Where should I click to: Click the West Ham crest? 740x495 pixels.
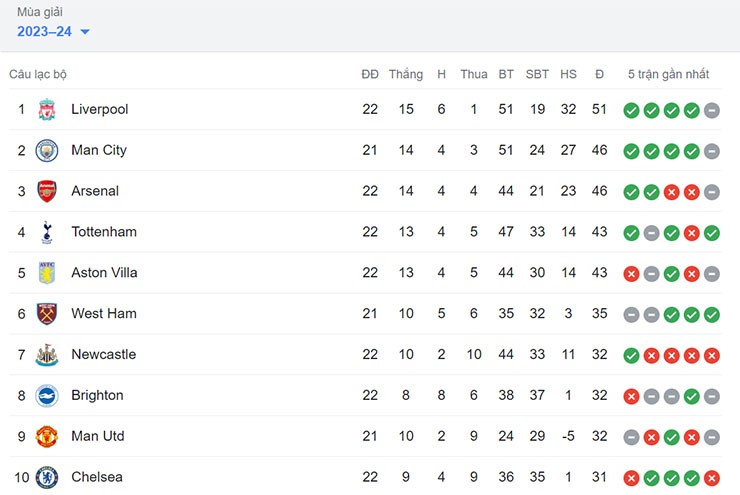[47, 314]
